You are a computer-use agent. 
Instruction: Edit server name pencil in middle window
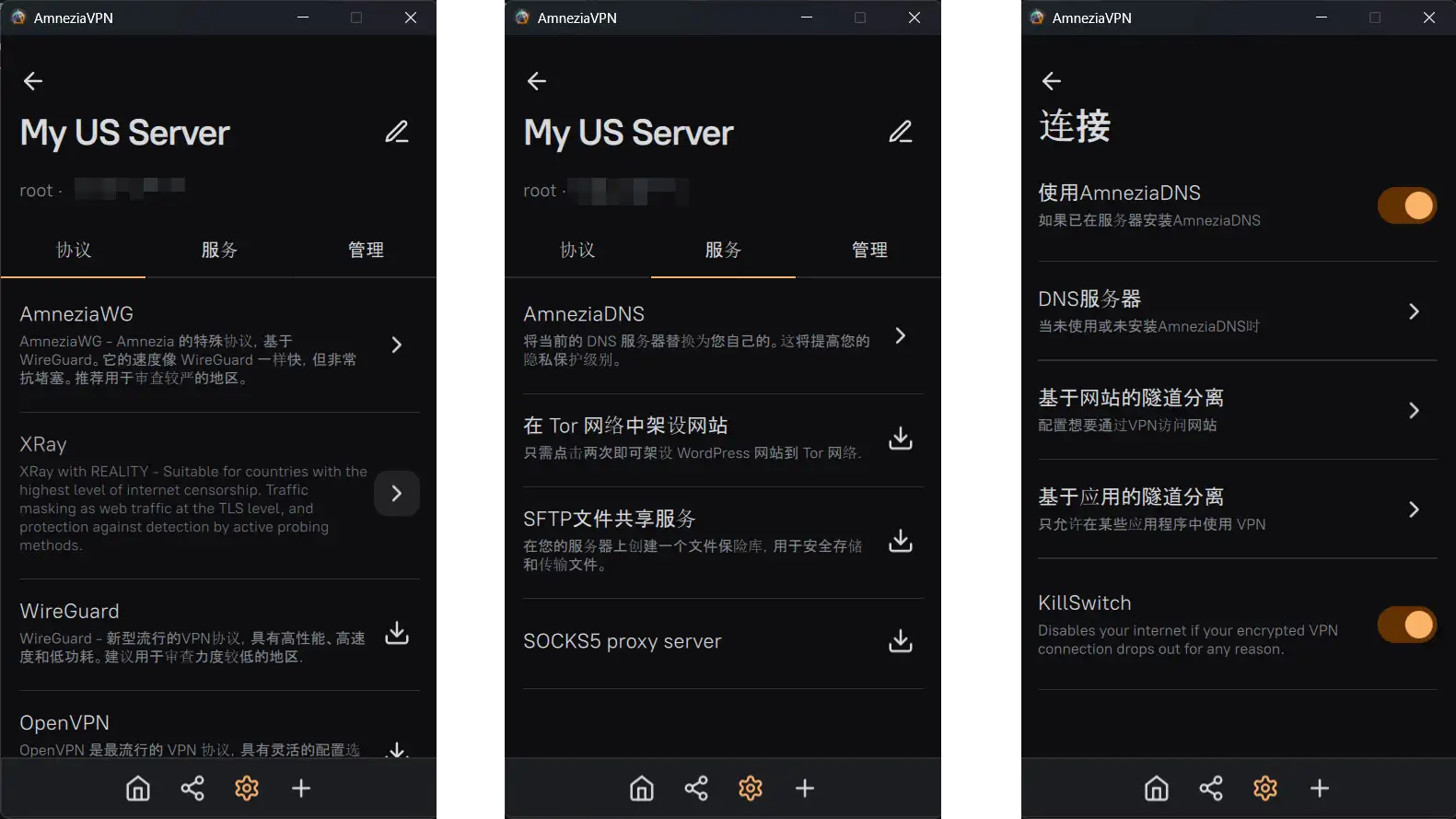(x=901, y=132)
